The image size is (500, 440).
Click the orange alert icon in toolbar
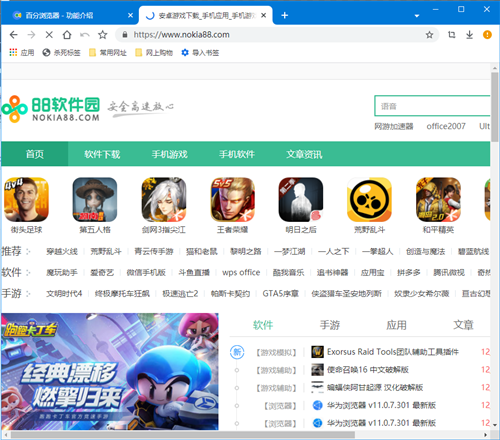tap(487, 35)
